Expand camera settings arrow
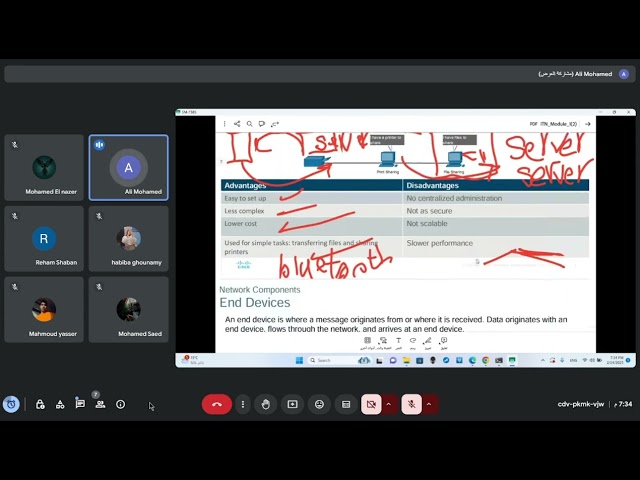640x480 pixels. [x=389, y=404]
